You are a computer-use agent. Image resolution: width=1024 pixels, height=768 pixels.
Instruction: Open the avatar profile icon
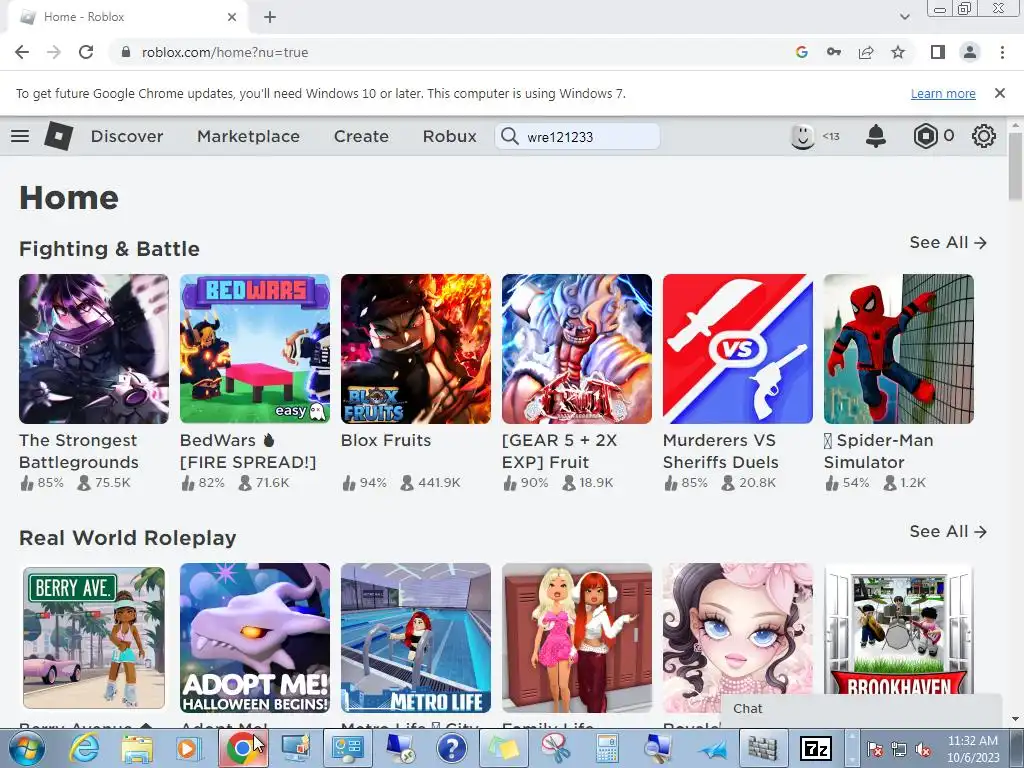pyautogui.click(x=802, y=136)
